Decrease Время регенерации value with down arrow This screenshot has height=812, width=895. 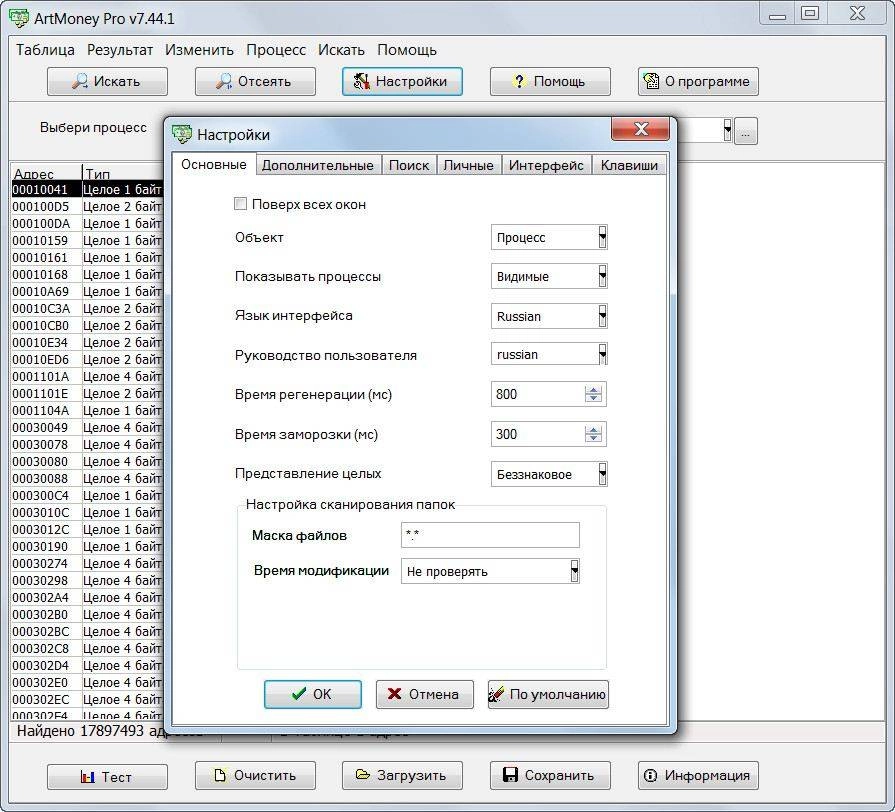[x=594, y=398]
